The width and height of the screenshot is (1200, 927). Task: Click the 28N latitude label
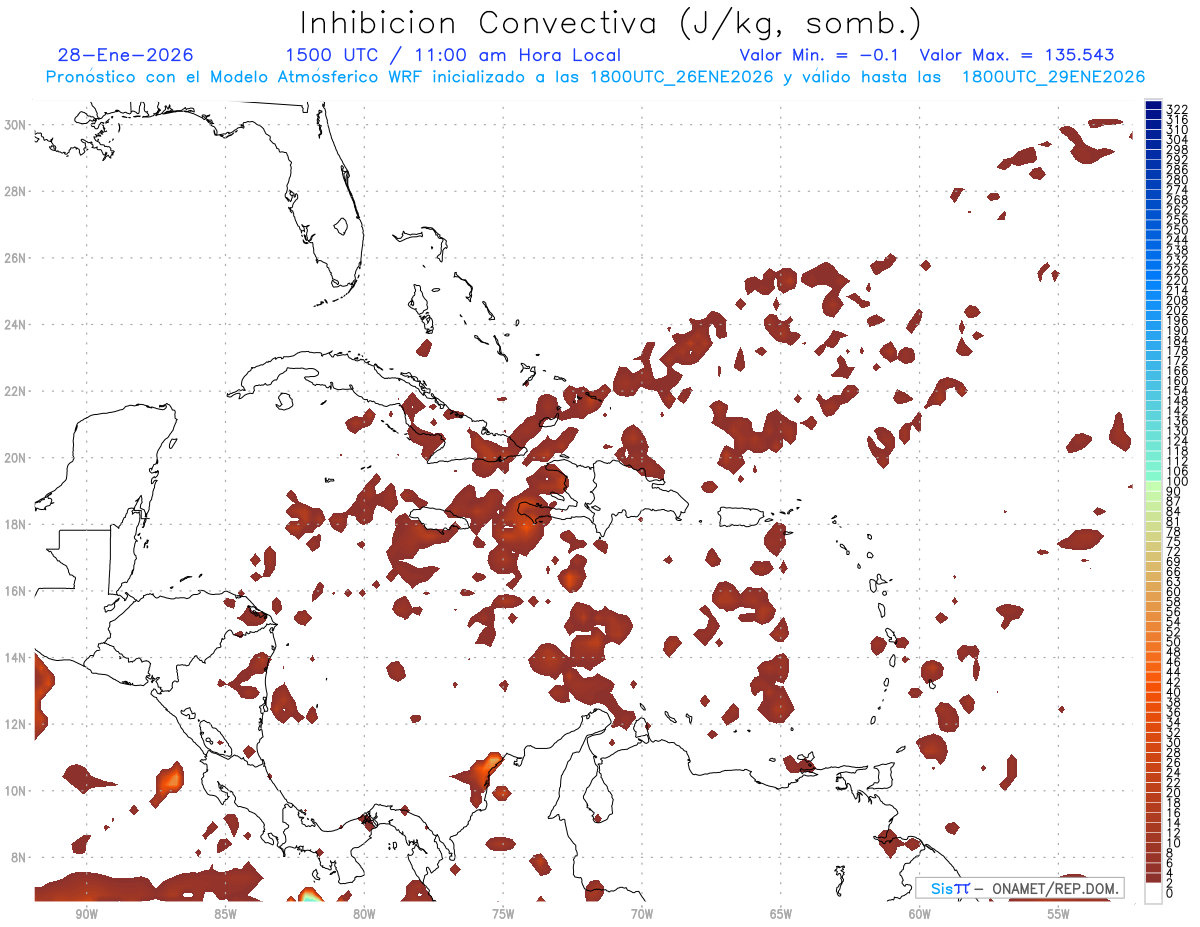[x=17, y=191]
